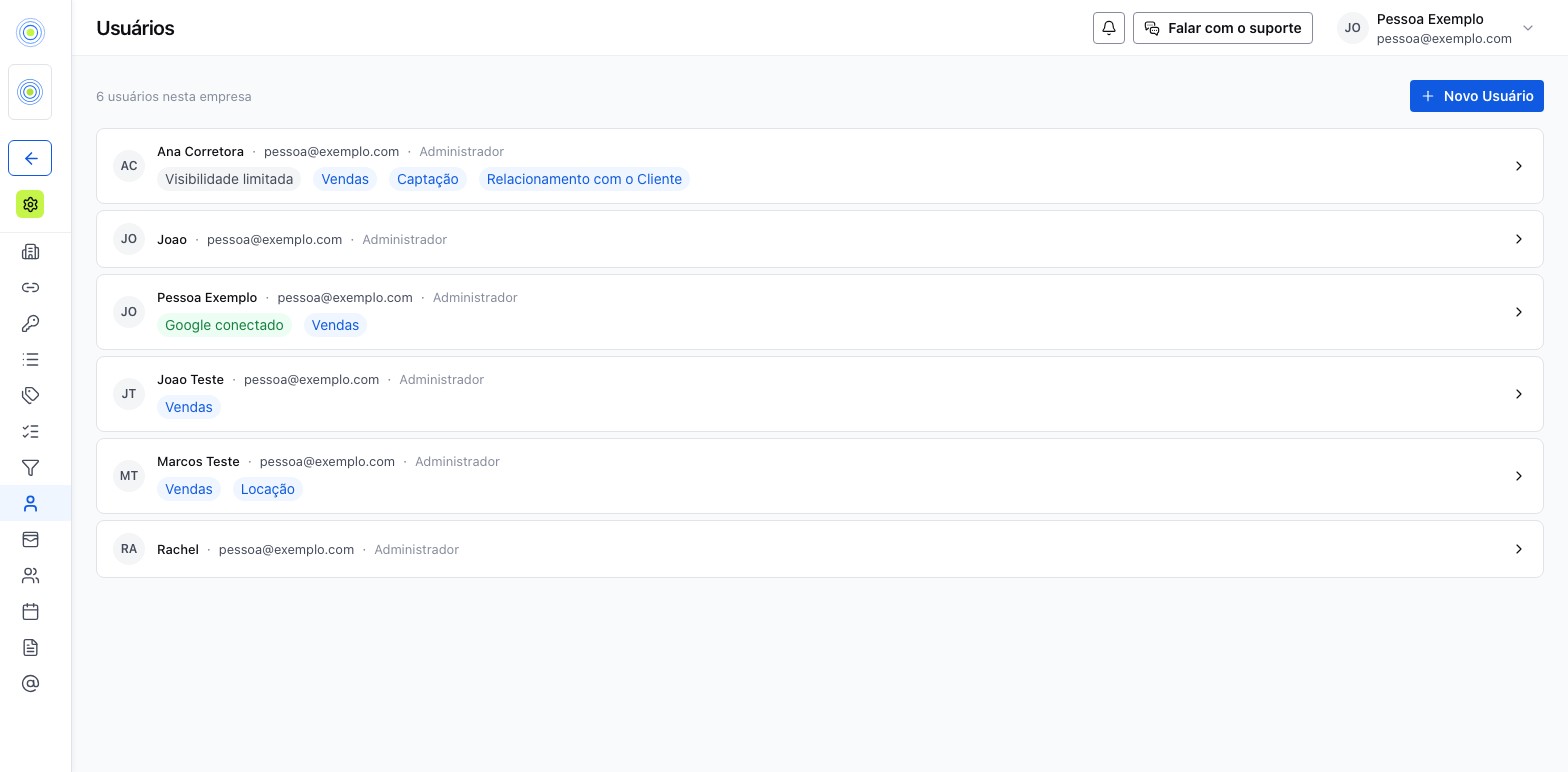Open the Joao row chevron arrow
The image size is (1568, 772).
pos(1519,239)
